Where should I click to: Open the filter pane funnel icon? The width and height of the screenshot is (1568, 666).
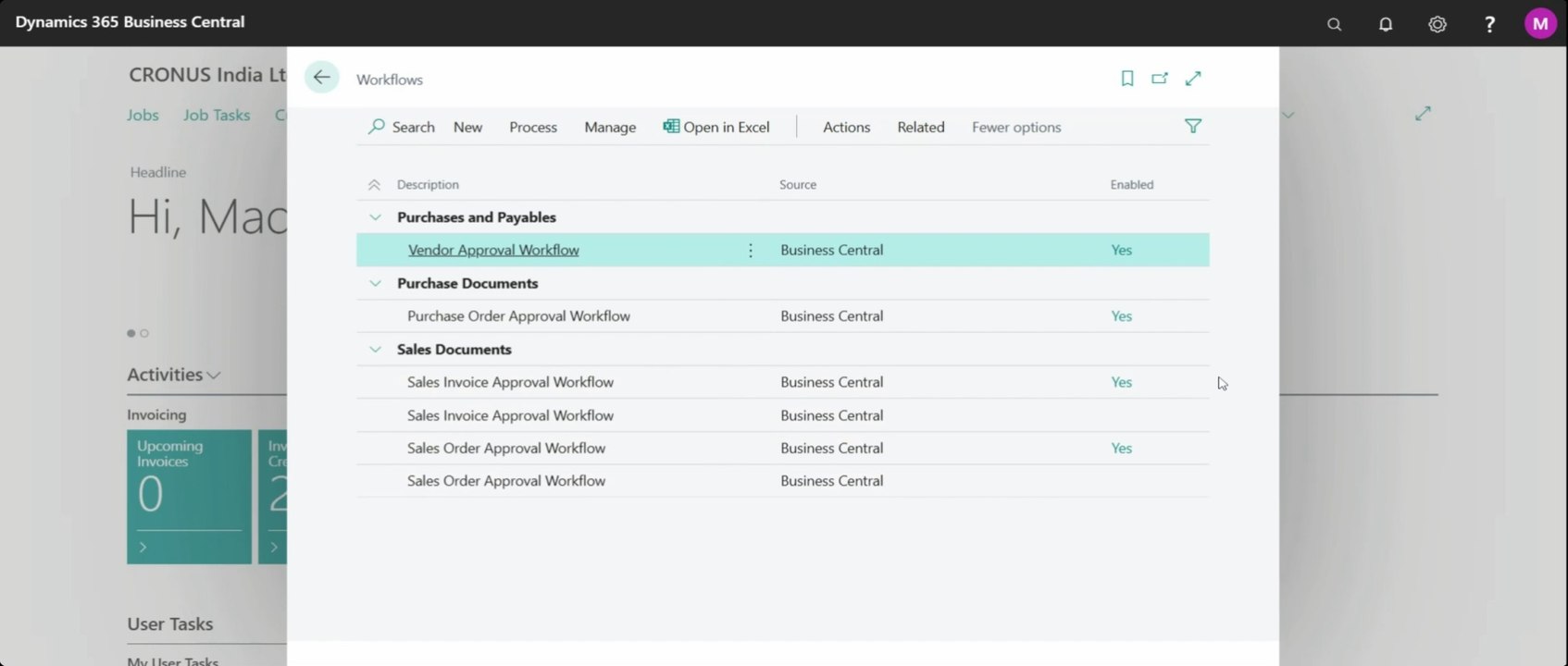1193,126
